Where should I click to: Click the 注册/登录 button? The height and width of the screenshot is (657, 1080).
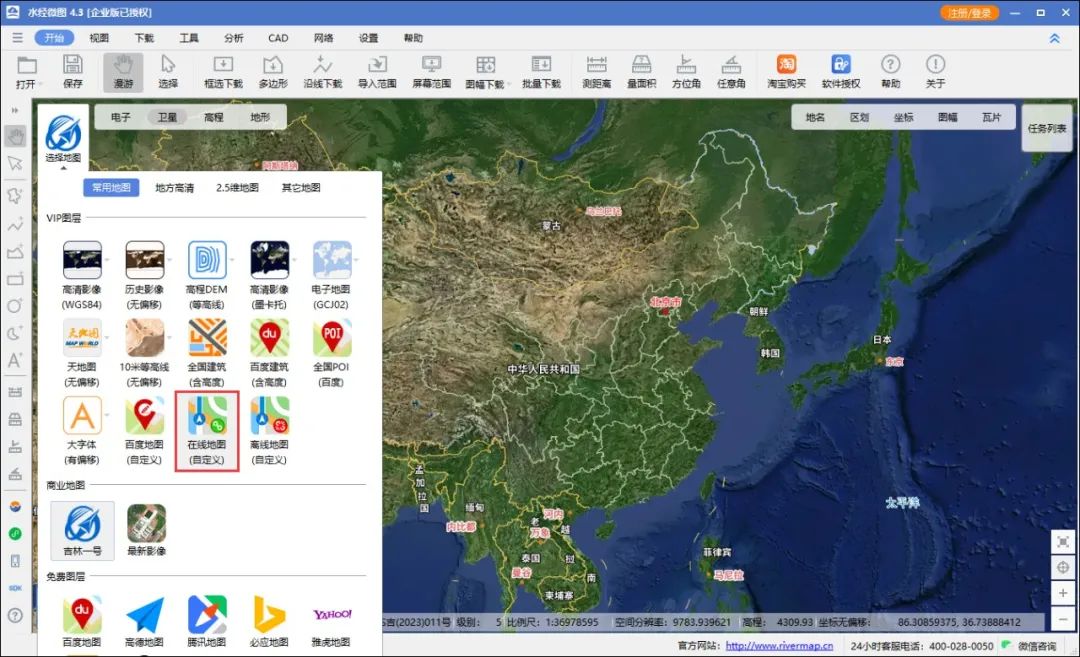click(x=969, y=13)
